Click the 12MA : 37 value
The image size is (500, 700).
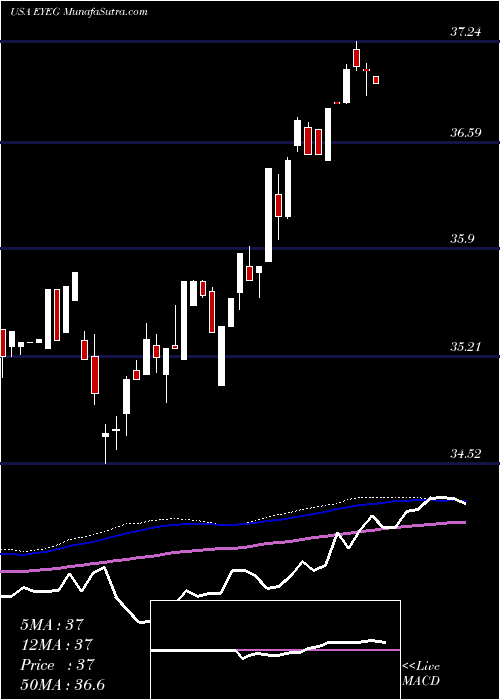pyautogui.click(x=56, y=644)
